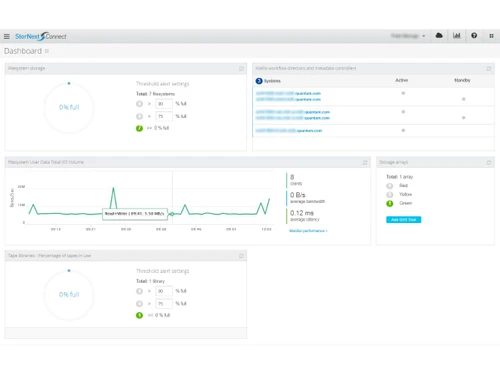Refresh the workflow directors and metadata controllers panel
Screen dimensions: 500x375
(x=489, y=69)
